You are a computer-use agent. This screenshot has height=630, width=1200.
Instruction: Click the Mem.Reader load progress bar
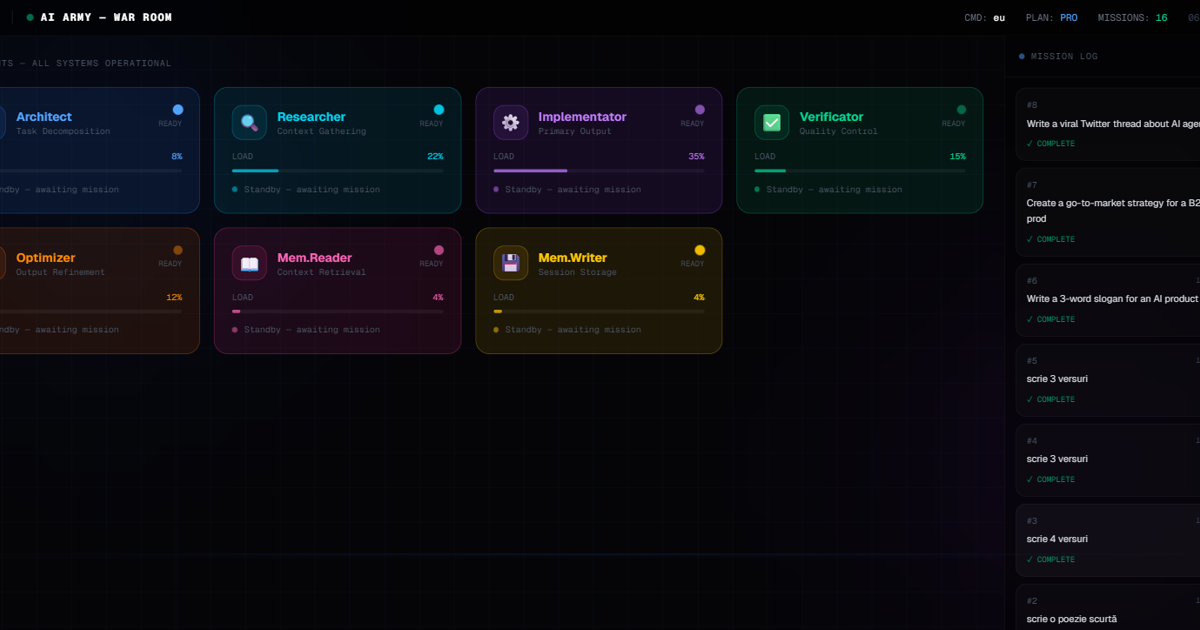[x=338, y=312]
